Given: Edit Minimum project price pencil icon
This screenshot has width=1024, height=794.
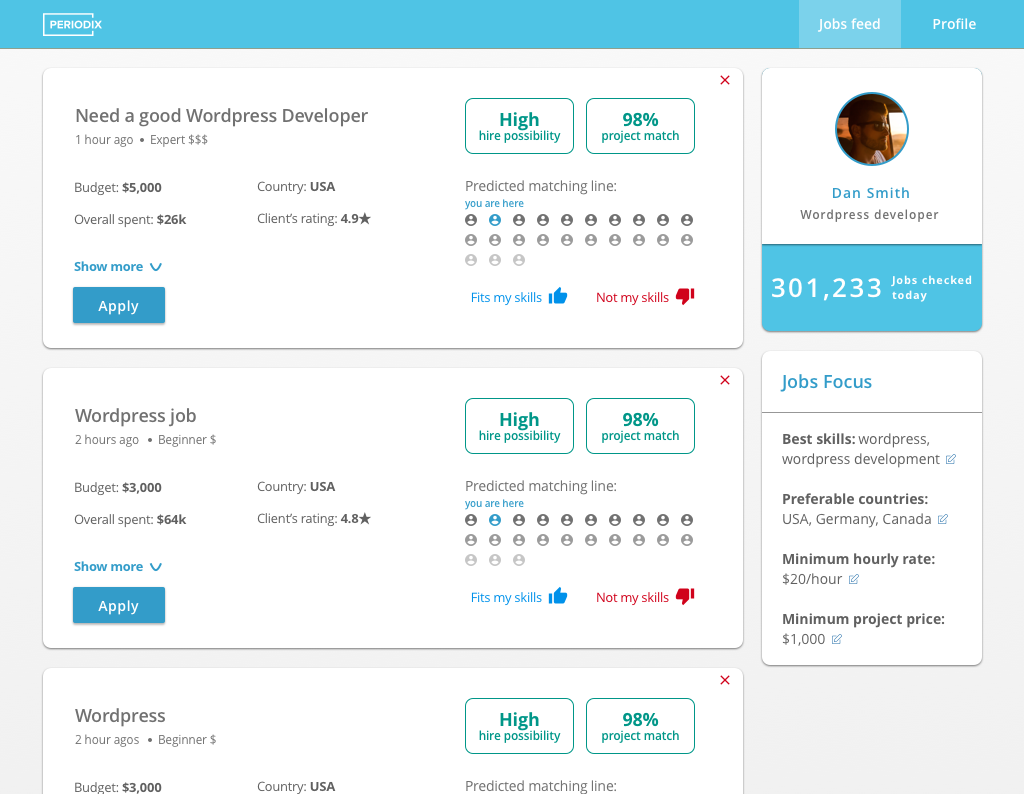Looking at the screenshot, I should pos(837,639).
